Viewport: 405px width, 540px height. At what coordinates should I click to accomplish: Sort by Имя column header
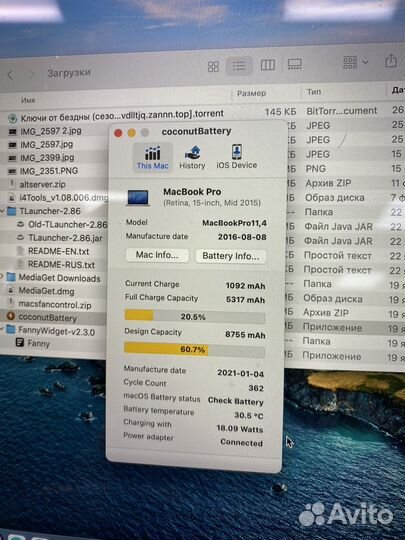[x=28, y=100]
